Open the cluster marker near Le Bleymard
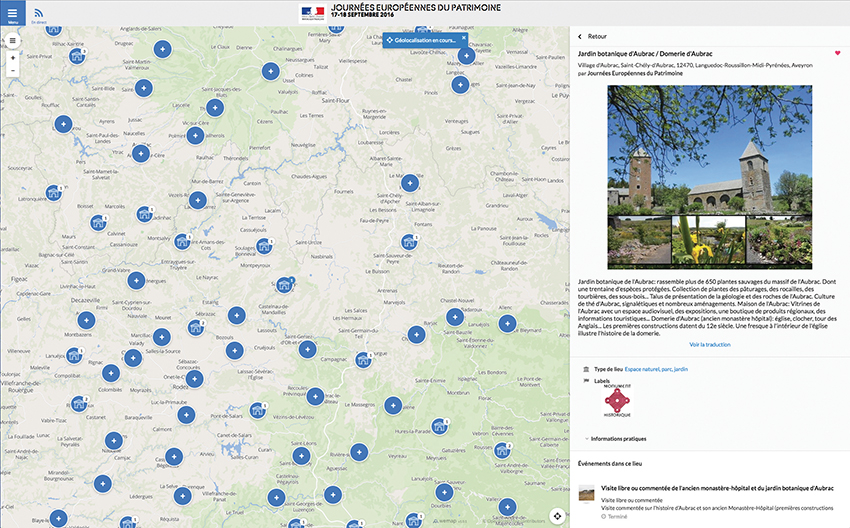The width and height of the screenshot is (850, 528). point(507,324)
